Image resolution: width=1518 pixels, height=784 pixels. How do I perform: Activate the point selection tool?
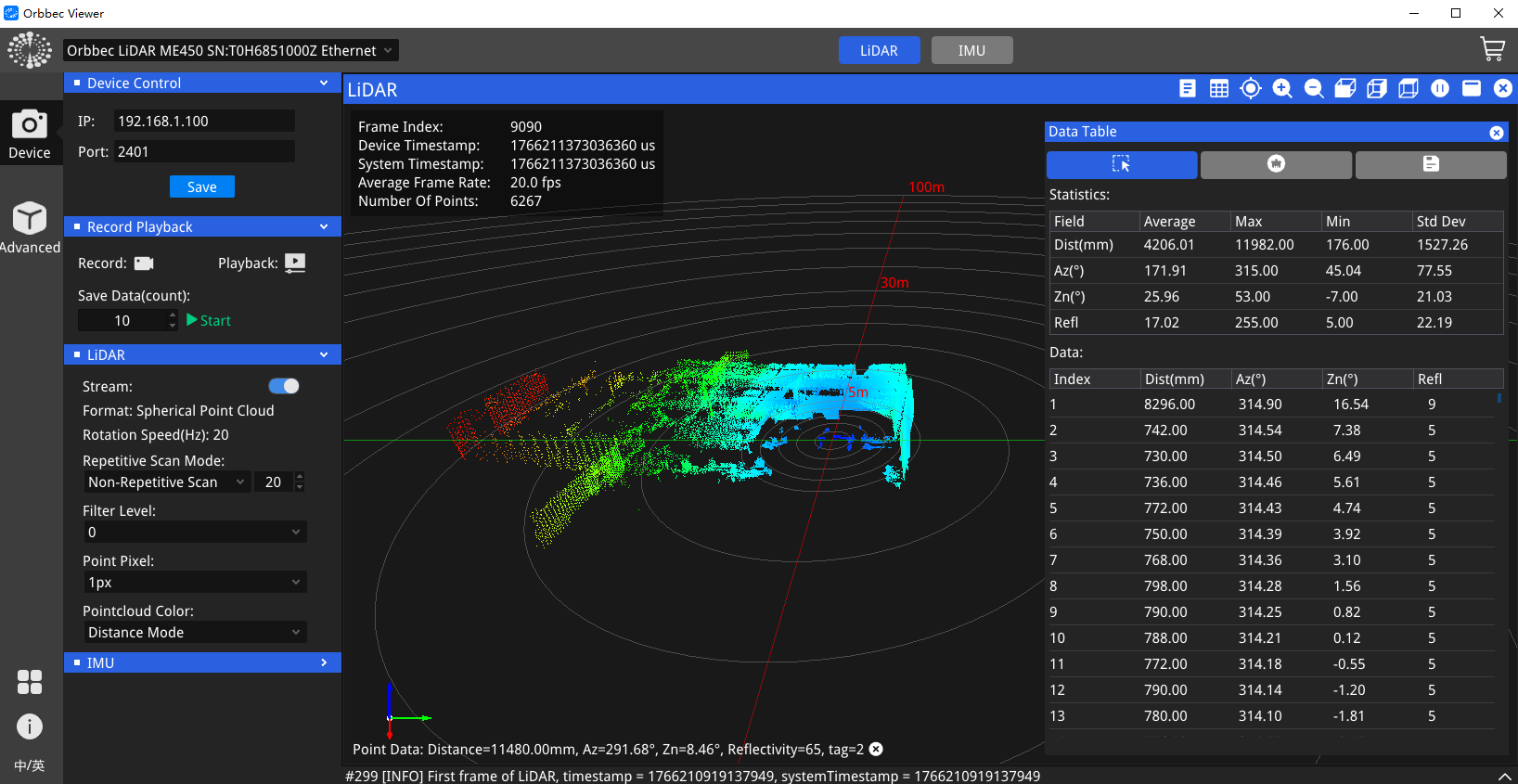(x=1122, y=164)
